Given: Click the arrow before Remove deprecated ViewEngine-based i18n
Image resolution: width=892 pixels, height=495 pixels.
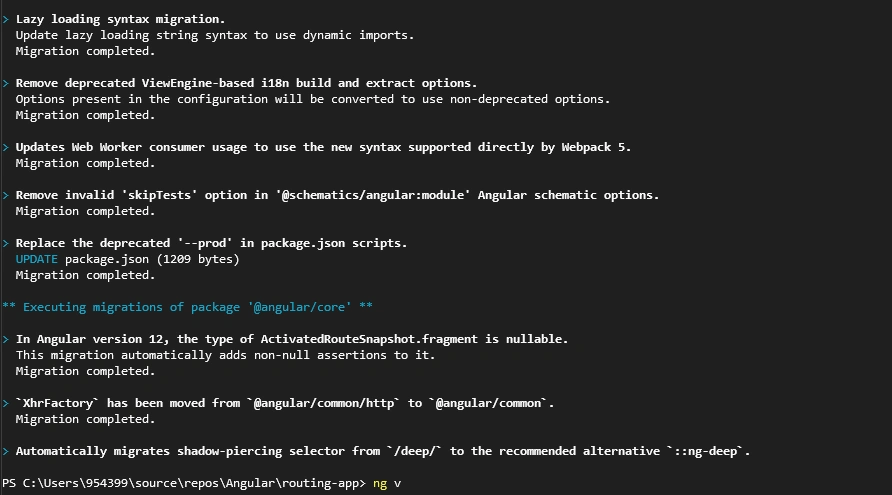Looking at the screenshot, I should pyautogui.click(x=6, y=83).
